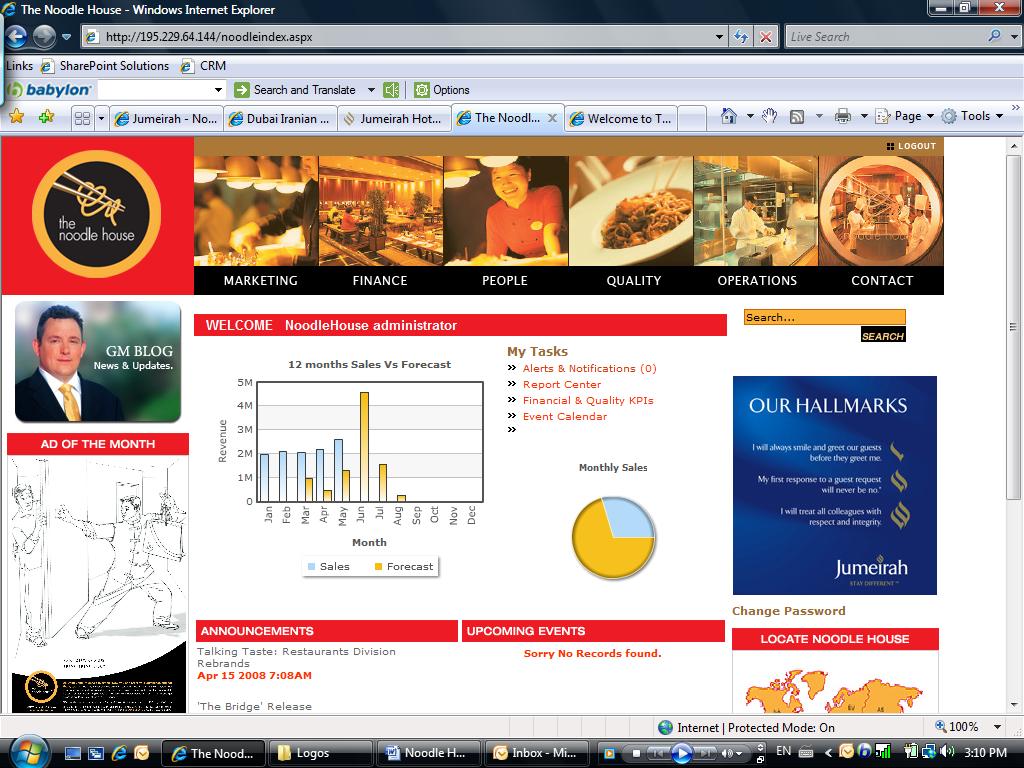1024x768 pixels.
Task: Expand the address bar history dropdown
Action: [x=719, y=37]
